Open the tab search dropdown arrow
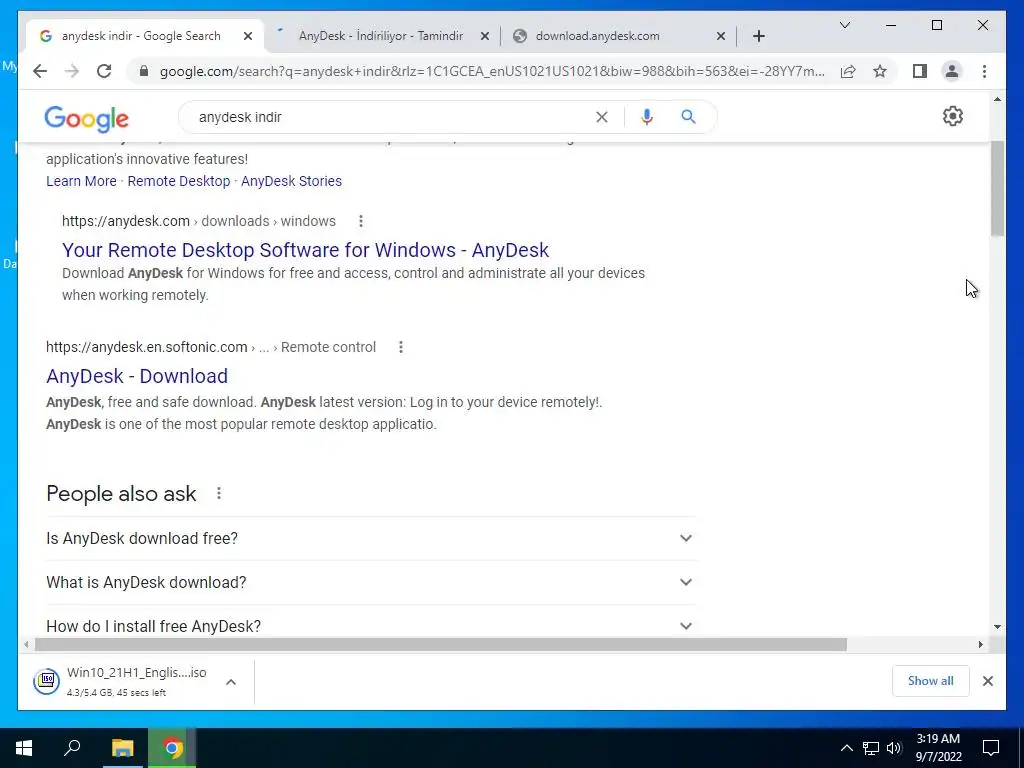 tap(844, 25)
